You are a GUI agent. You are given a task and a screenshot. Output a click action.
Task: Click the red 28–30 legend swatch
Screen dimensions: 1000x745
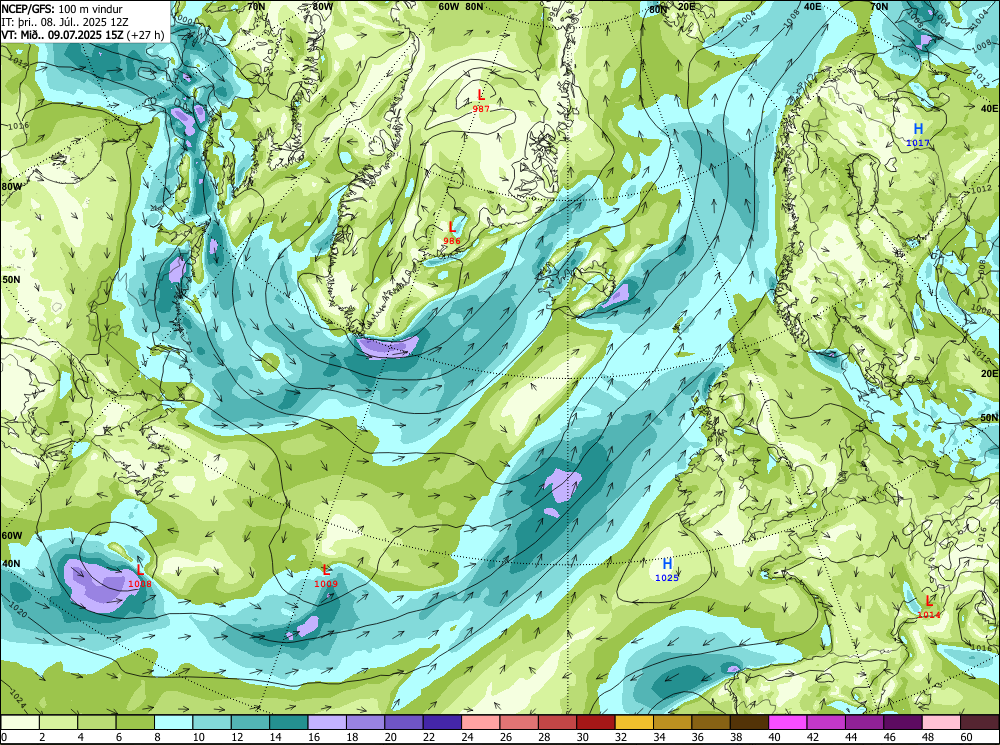tap(557, 722)
